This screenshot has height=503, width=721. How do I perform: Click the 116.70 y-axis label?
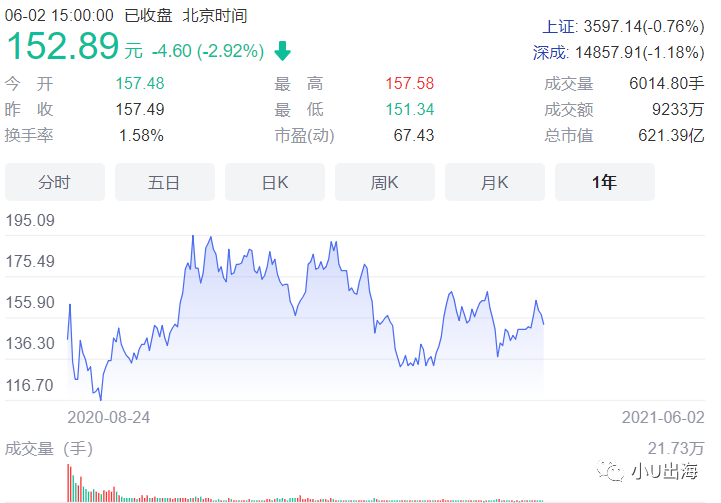tap(30, 385)
